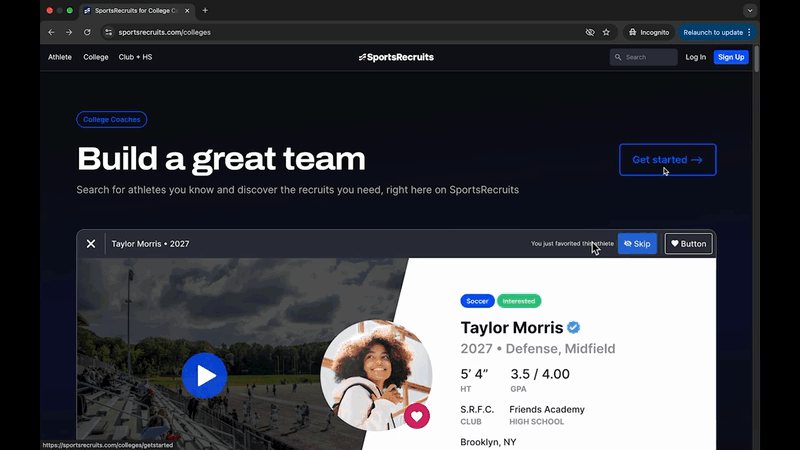Click the 'Brooklyn, NY' location text
800x450 pixels.
coord(488,442)
